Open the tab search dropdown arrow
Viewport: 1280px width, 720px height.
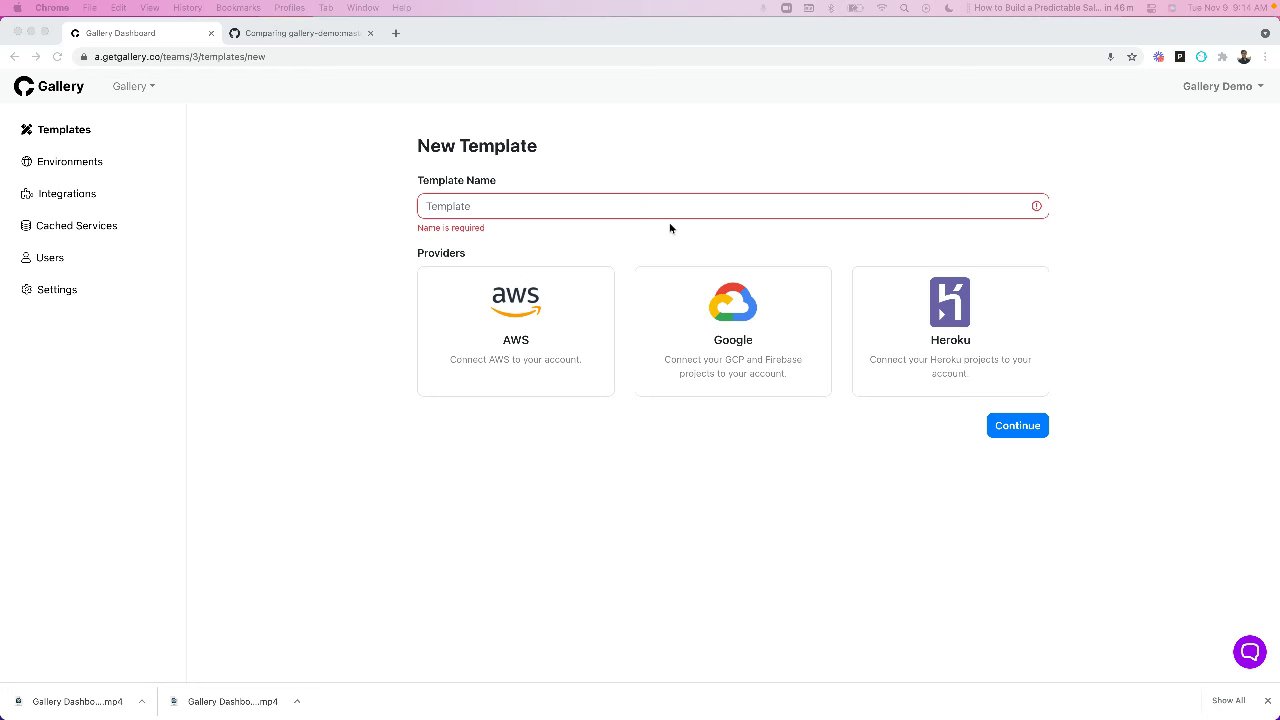pos(1265,33)
